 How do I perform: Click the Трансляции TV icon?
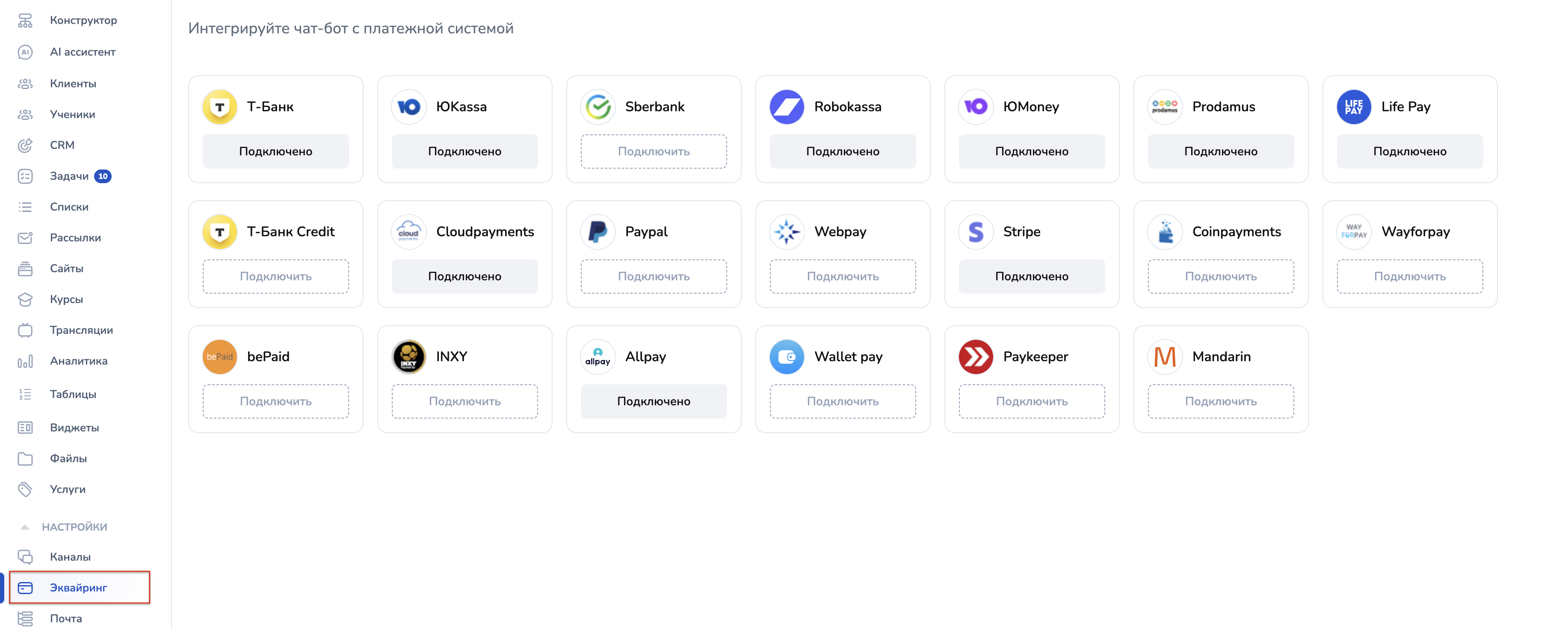(25, 330)
